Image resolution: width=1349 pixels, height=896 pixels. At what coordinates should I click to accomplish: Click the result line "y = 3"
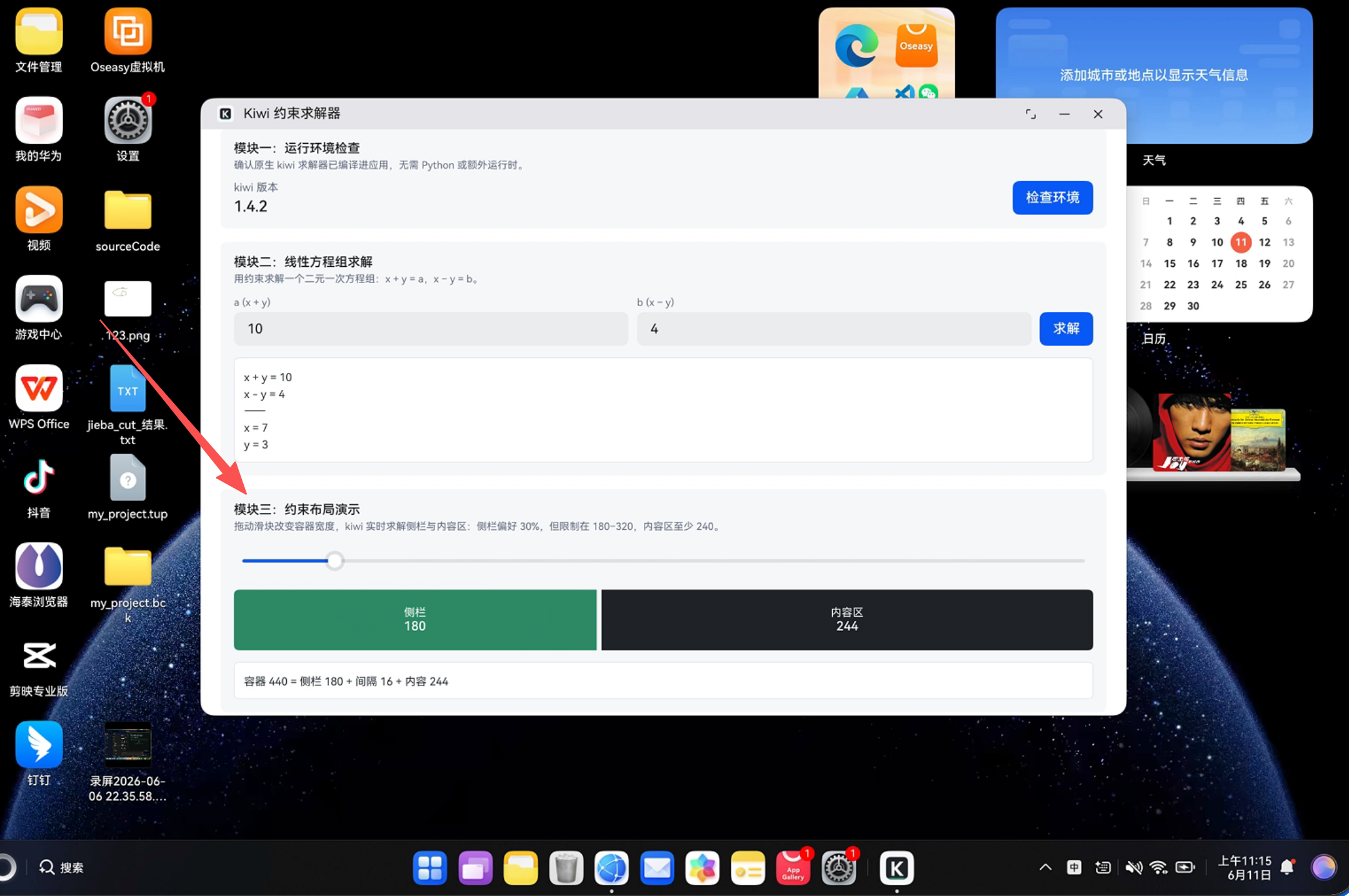tap(256, 444)
